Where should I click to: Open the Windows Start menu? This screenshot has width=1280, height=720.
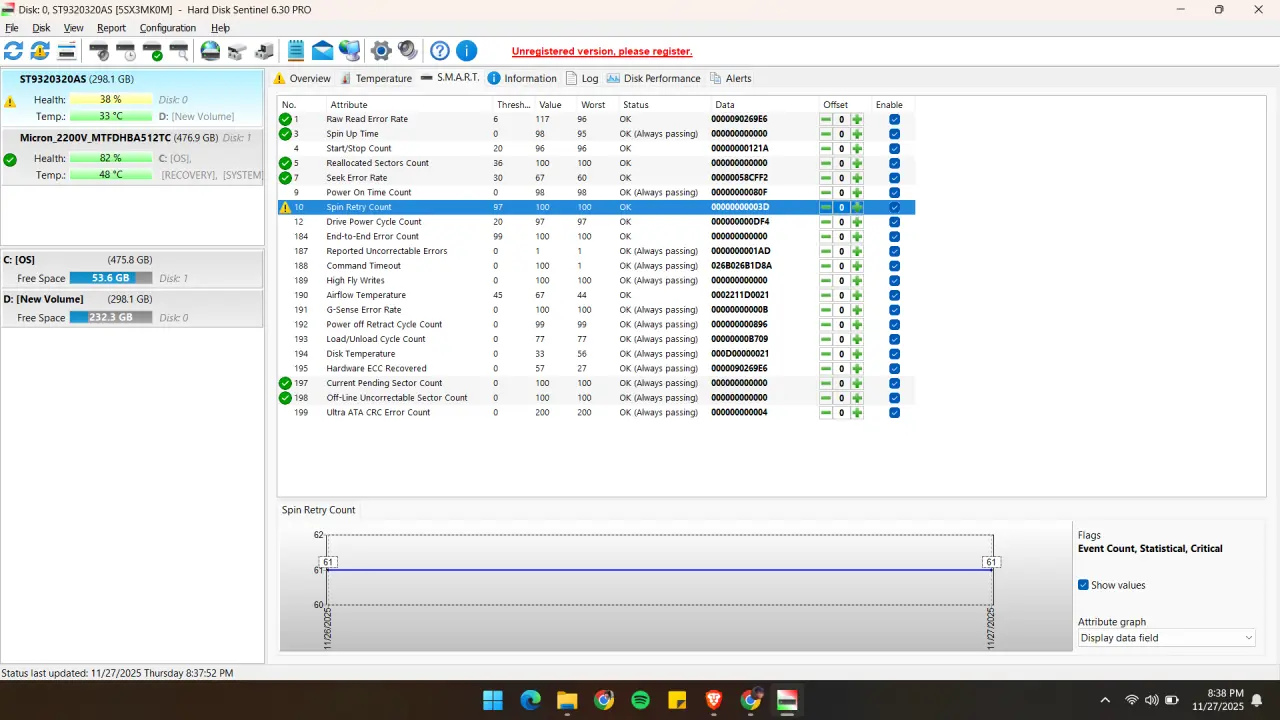pyautogui.click(x=493, y=700)
